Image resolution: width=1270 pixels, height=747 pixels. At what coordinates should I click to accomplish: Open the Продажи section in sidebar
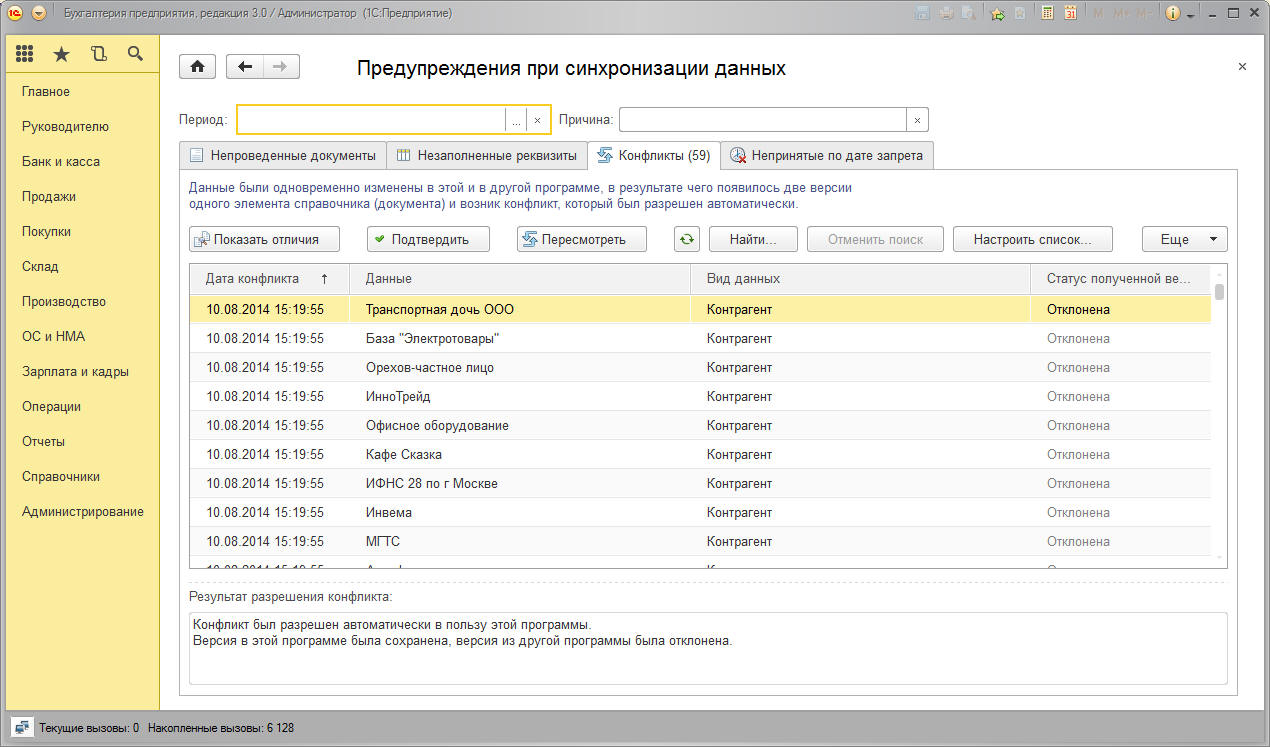(49, 196)
